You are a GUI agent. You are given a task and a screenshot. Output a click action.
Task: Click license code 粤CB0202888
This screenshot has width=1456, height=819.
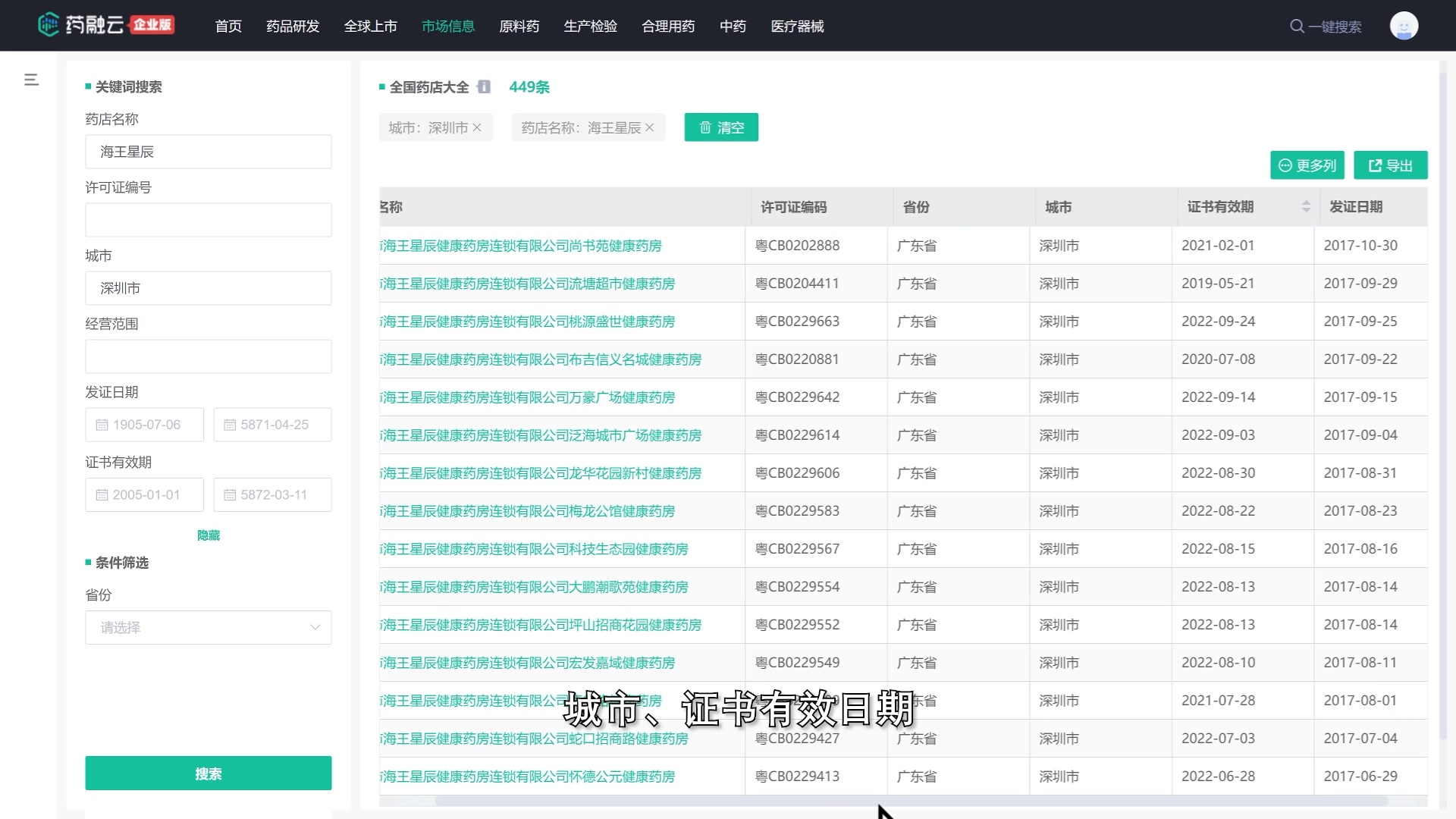[x=797, y=246]
